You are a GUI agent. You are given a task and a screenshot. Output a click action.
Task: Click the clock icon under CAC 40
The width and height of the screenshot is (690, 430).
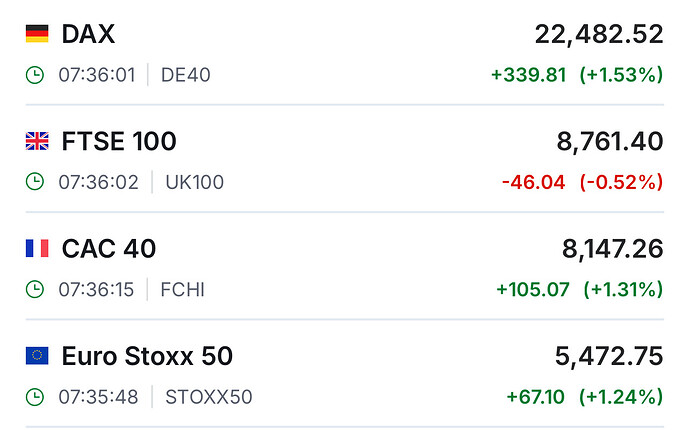click(35, 290)
